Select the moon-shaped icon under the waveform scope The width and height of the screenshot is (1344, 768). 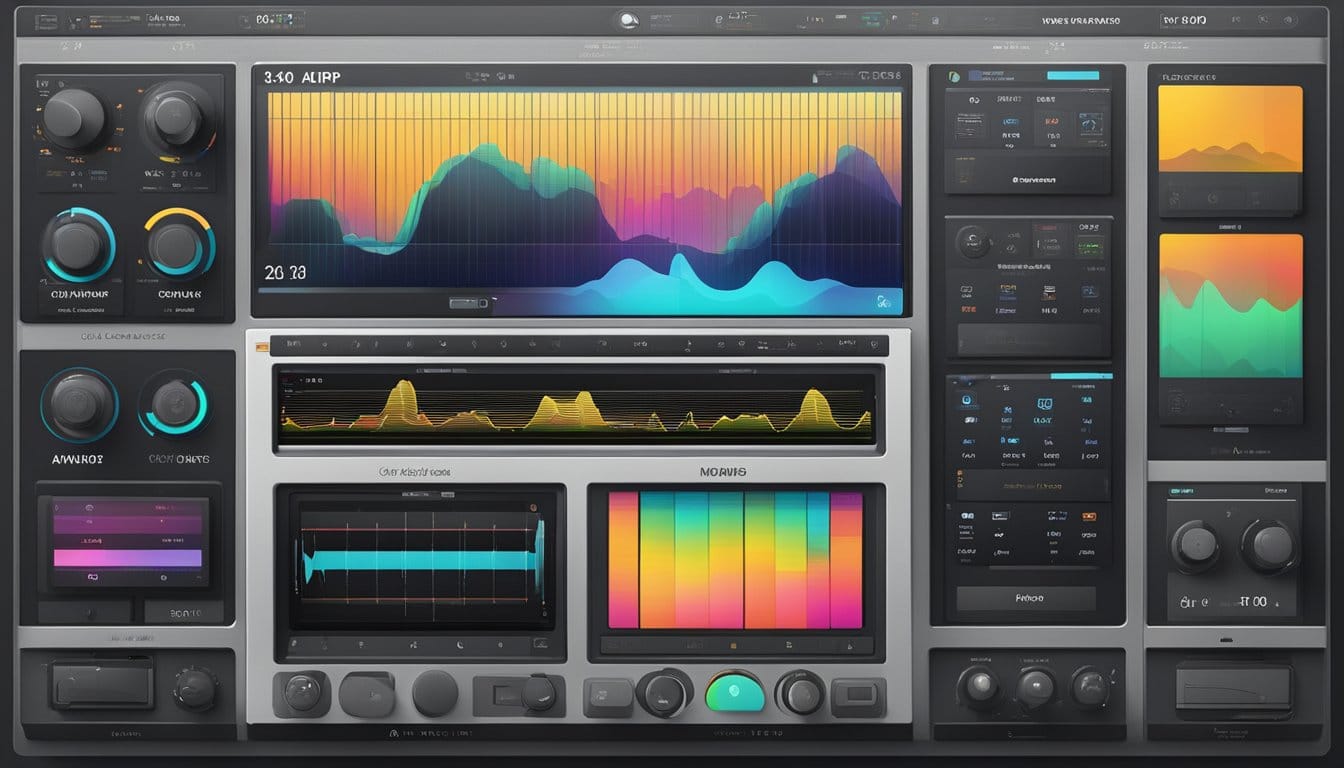[x=460, y=644]
